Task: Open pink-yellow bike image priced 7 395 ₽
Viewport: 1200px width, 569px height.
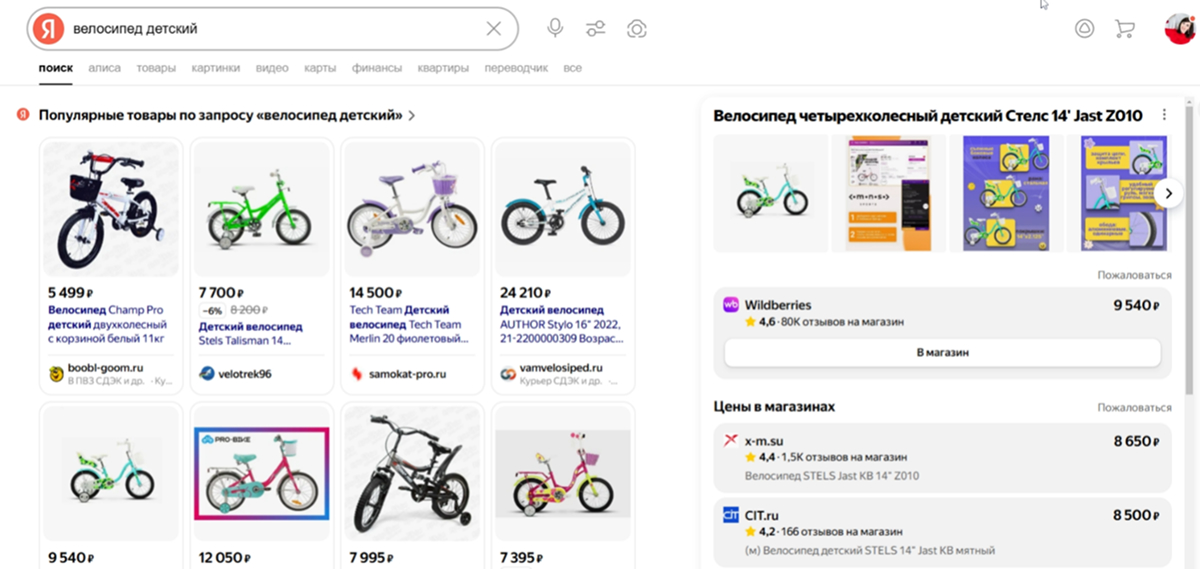Action: 563,474
